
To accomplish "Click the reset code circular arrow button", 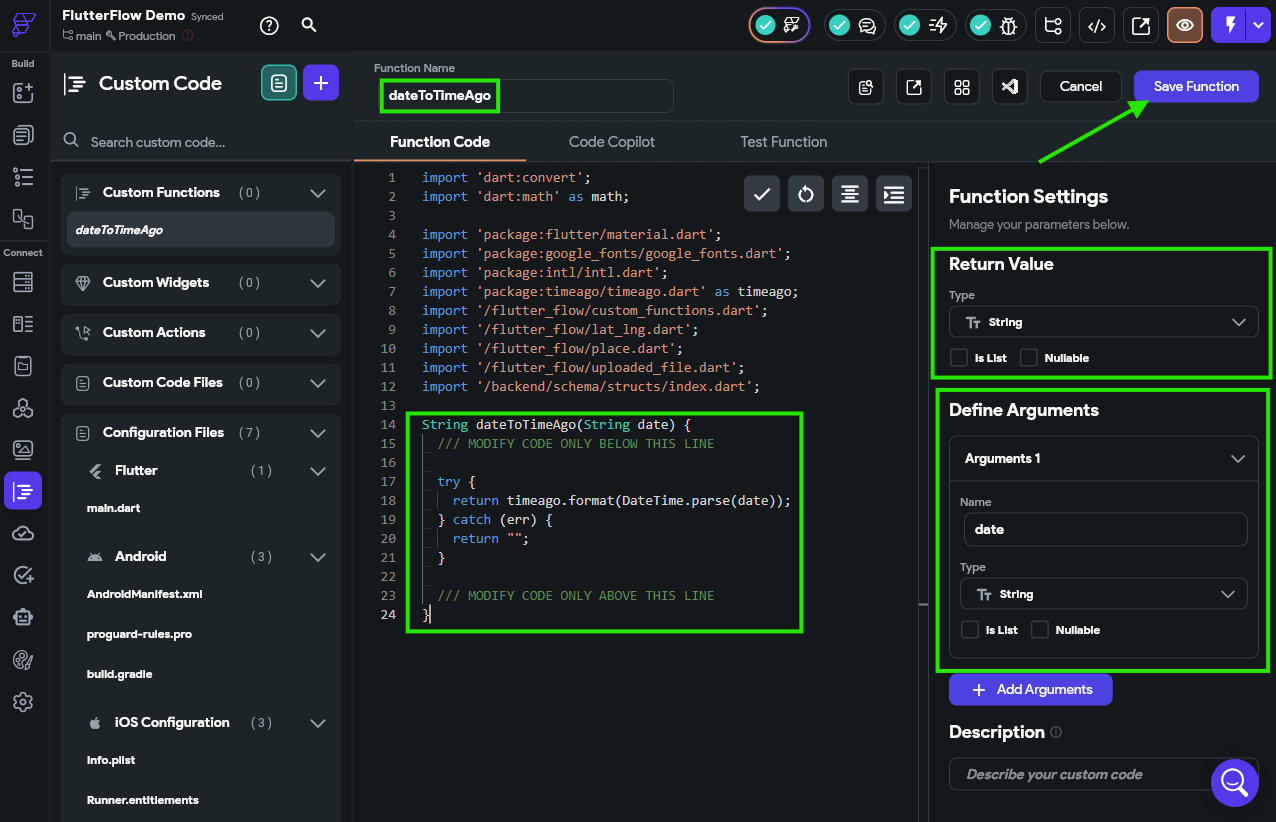I will tap(806, 194).
